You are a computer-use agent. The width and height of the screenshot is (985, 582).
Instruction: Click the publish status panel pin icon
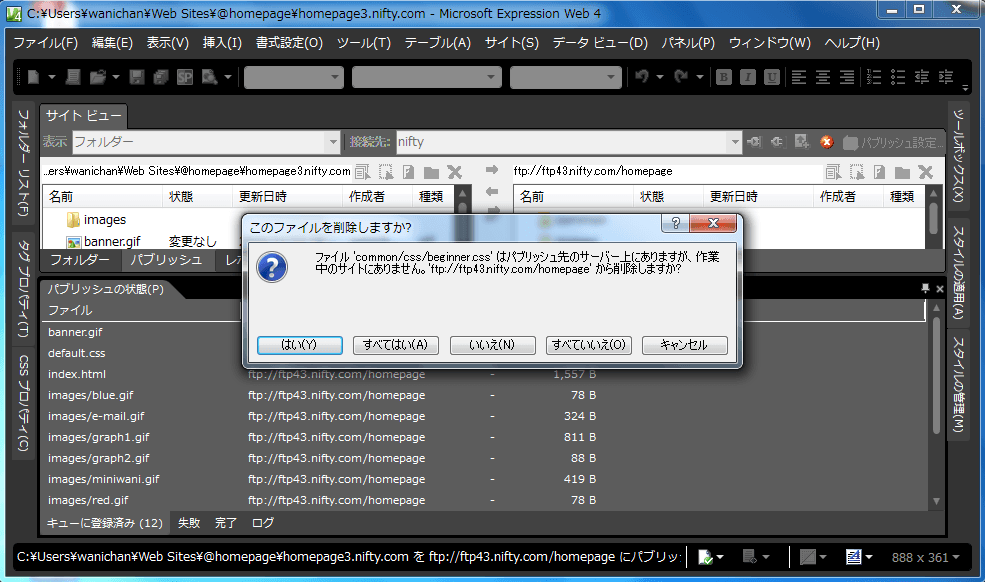coord(925,288)
